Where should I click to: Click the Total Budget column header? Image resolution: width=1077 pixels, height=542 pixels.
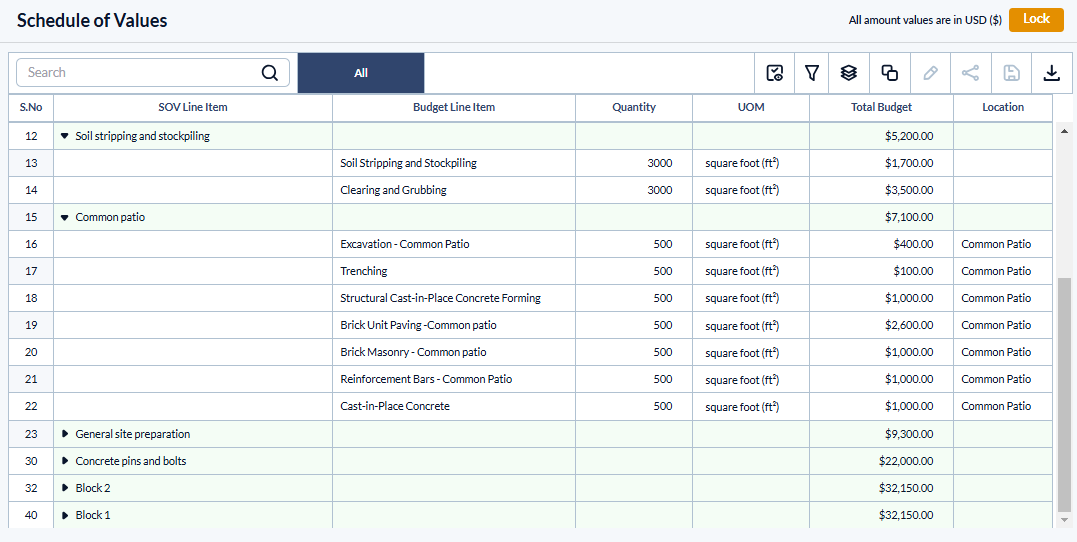880,107
